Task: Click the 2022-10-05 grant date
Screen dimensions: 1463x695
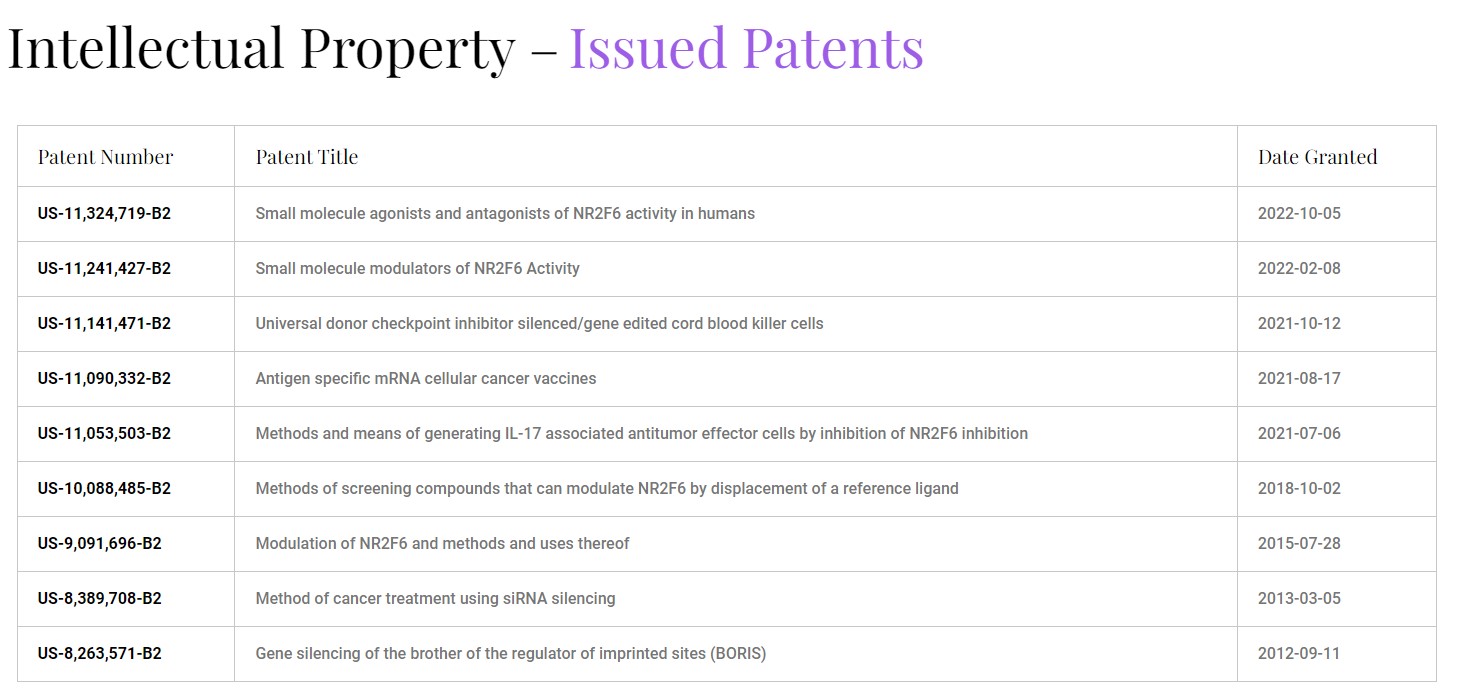Action: 1299,213
